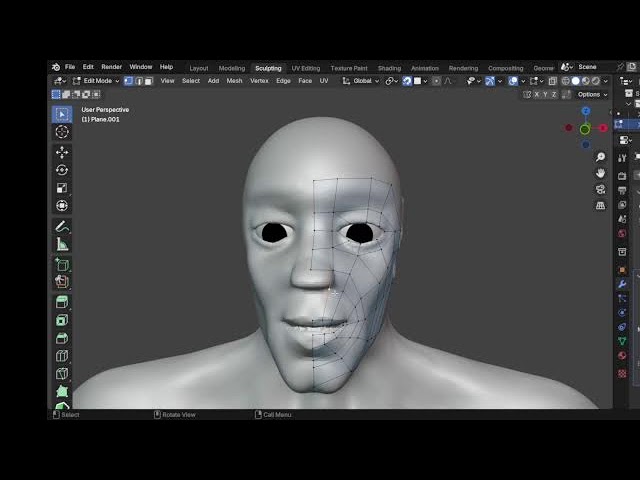
Task: Toggle snapping magnet button
Action: (407, 81)
